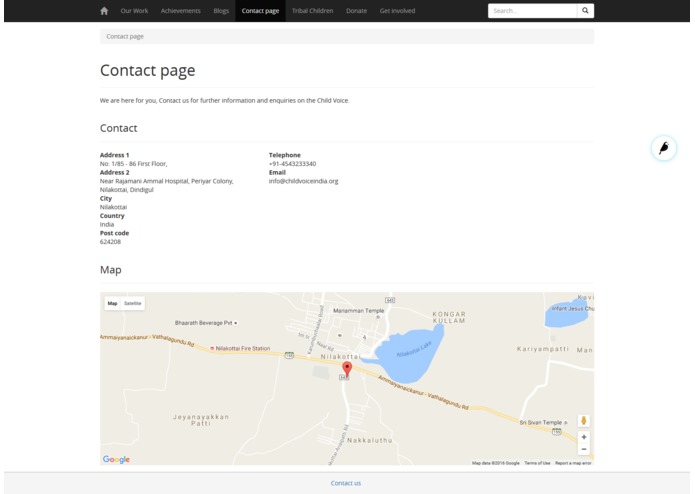Image resolution: width=695 pixels, height=494 pixels.
Task: Open the Contact page menu item
Action: point(260,11)
